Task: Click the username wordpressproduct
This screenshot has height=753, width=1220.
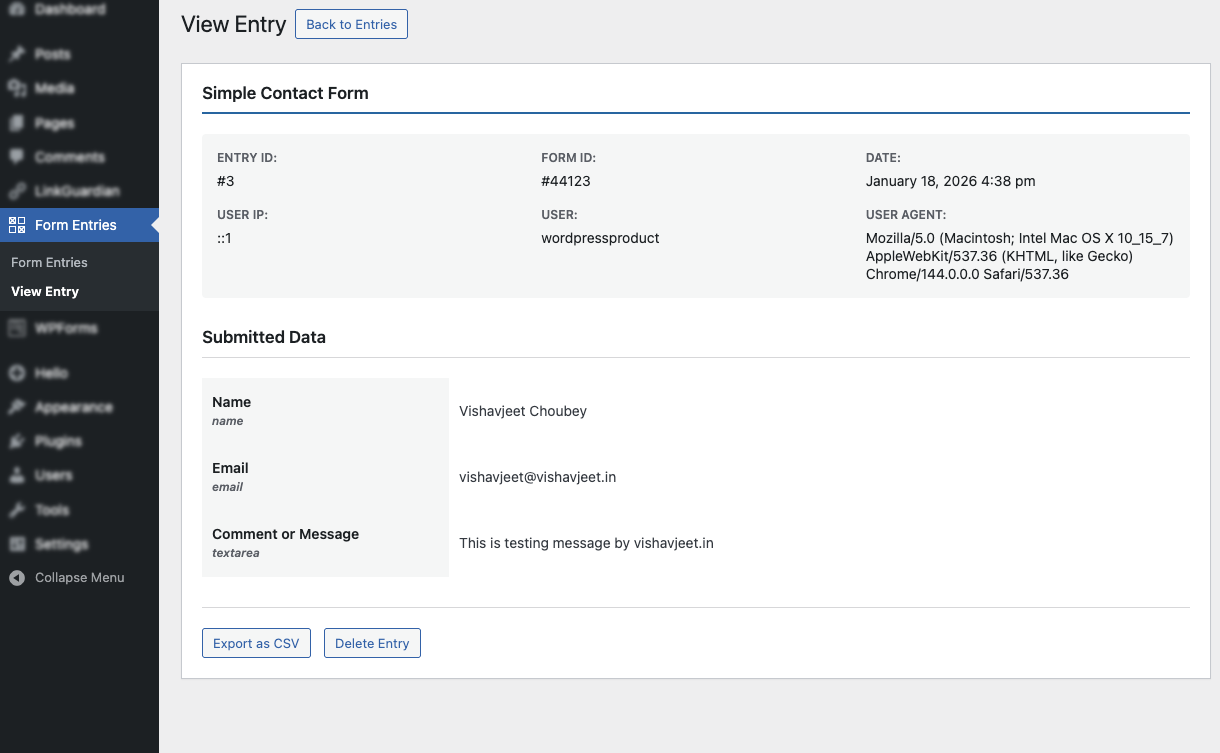Action: pos(600,238)
